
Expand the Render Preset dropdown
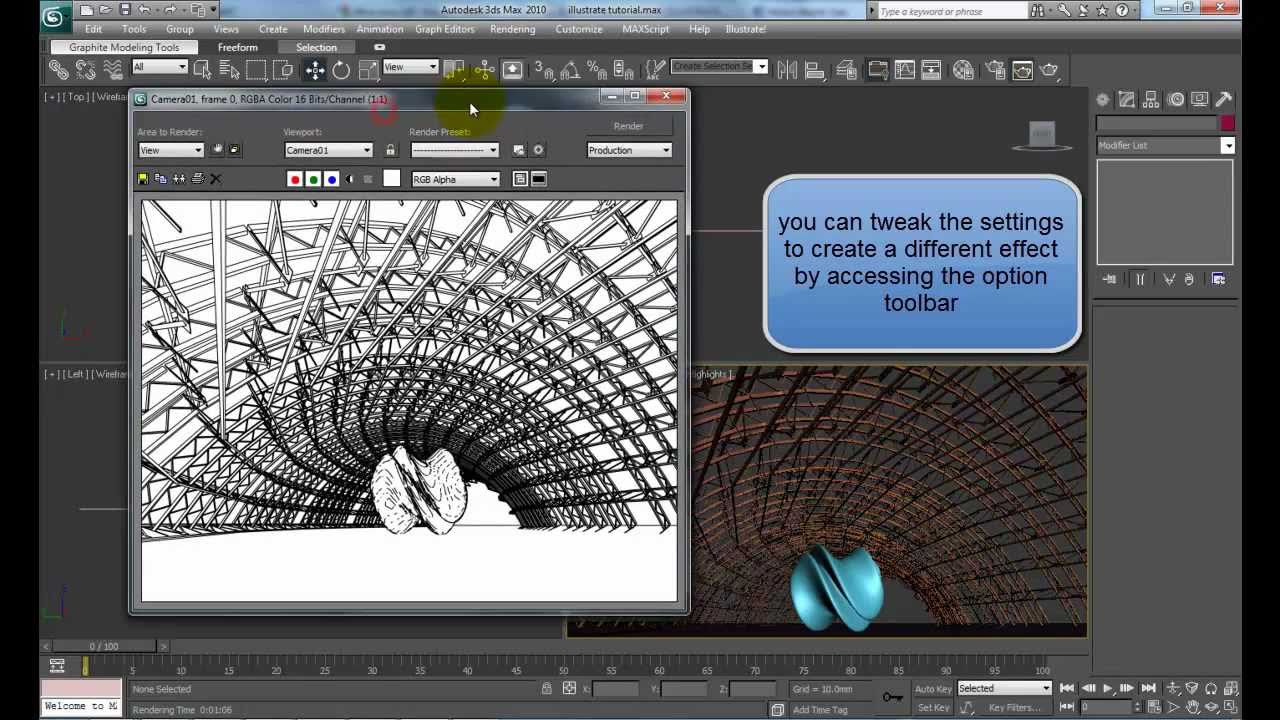click(455, 150)
